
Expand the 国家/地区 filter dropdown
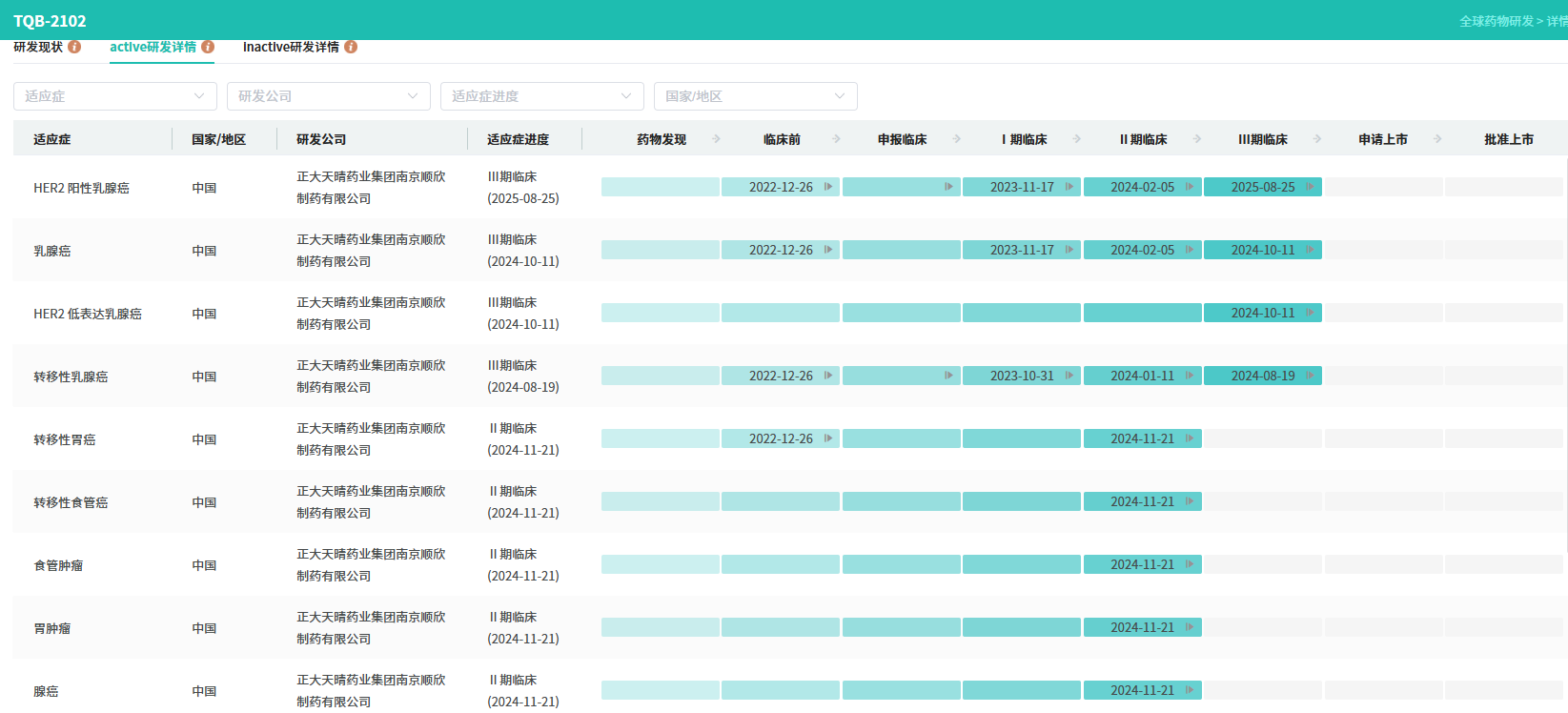point(755,96)
